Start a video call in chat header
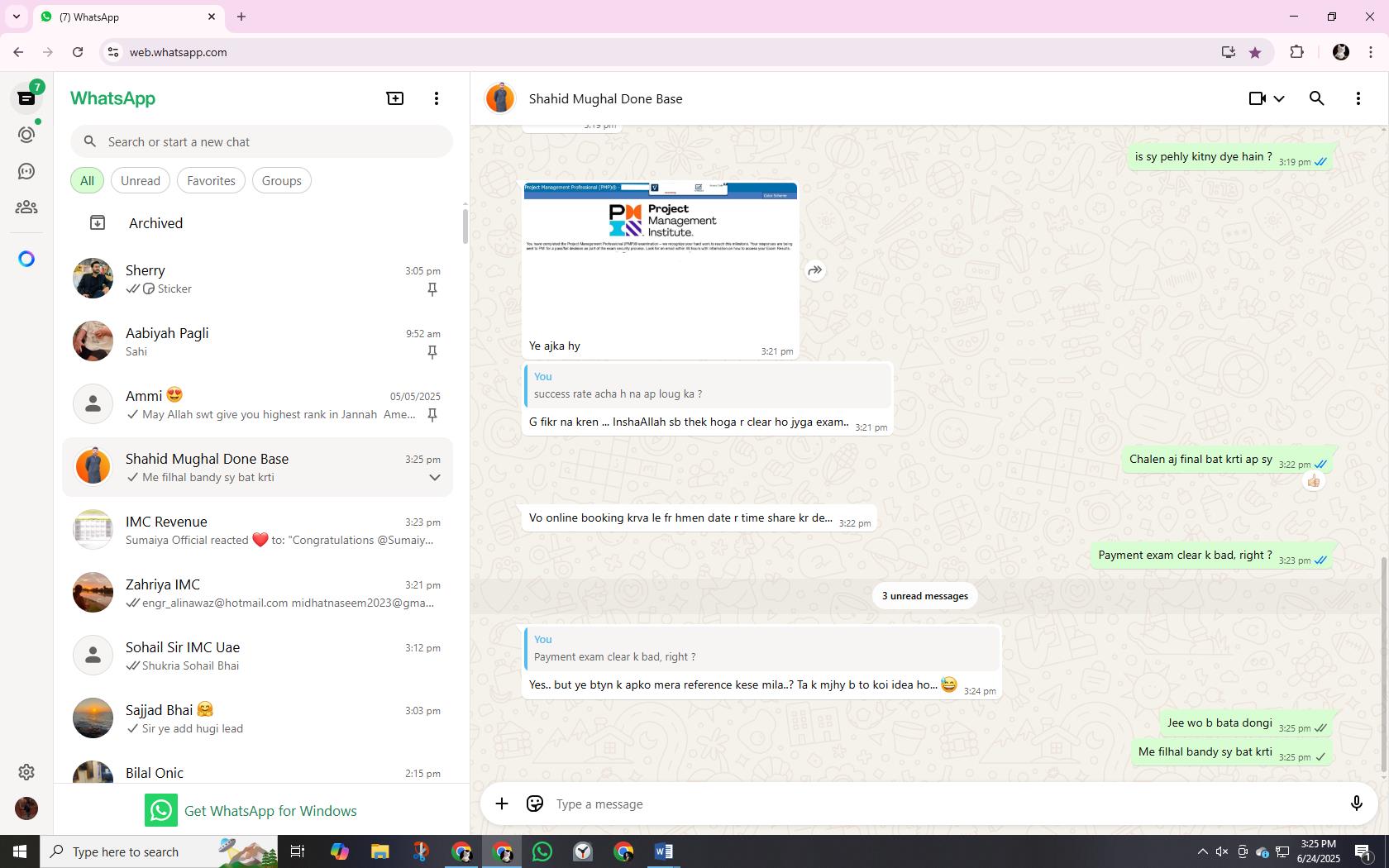Image resolution: width=1389 pixels, height=868 pixels. [1258, 98]
